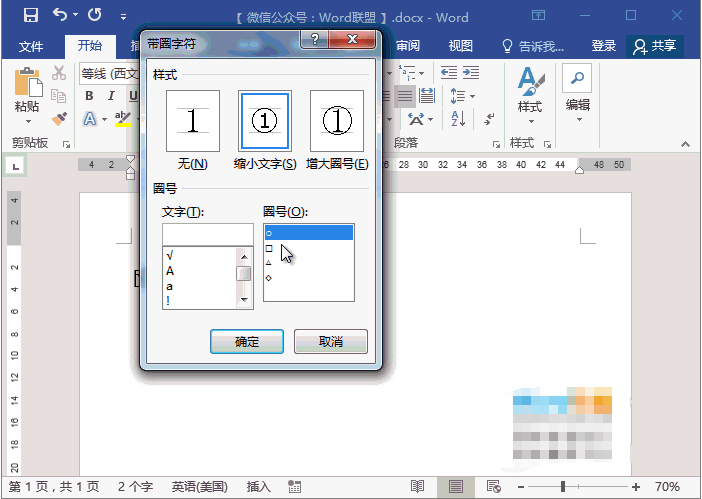Image resolution: width=702 pixels, height=499 pixels.
Task: Click the ruler tab selector box
Action: coord(16,166)
